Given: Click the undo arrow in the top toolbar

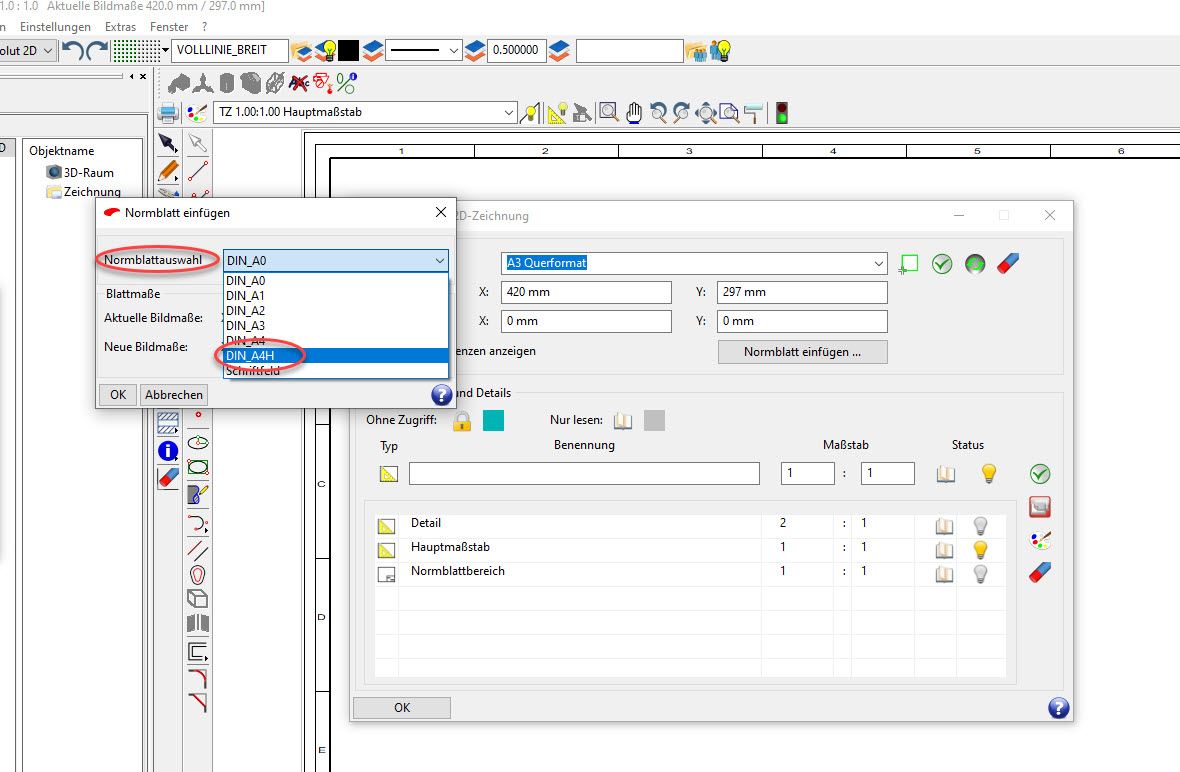Looking at the screenshot, I should (72, 51).
